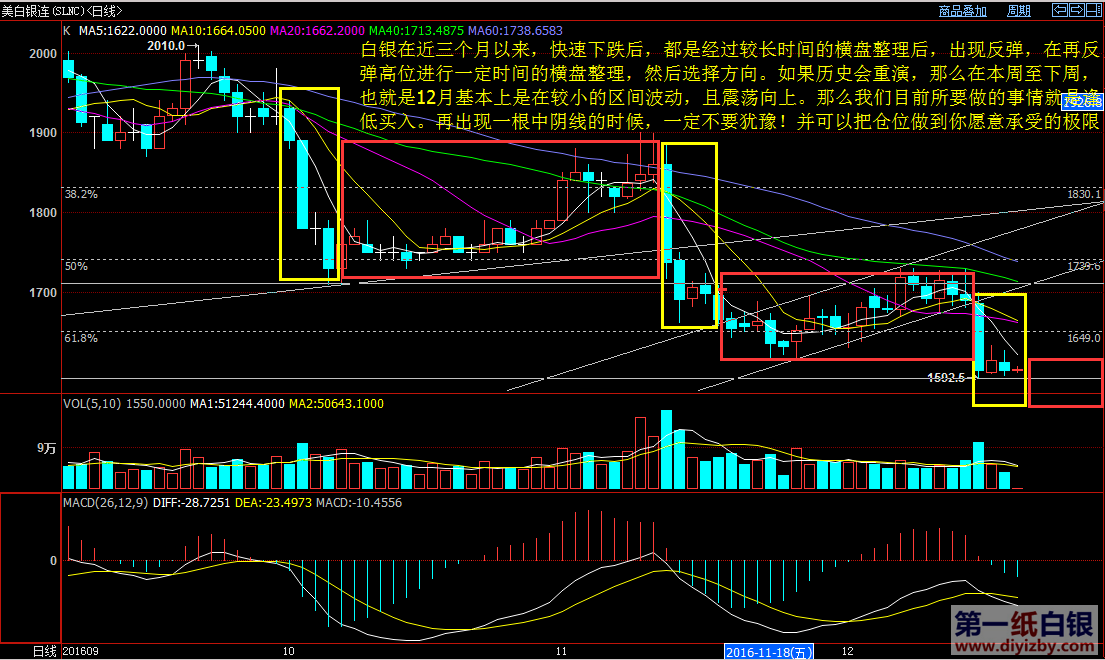Click the 1582.5 low price marker
Viewport: 1105px width, 660px height.
(945, 378)
